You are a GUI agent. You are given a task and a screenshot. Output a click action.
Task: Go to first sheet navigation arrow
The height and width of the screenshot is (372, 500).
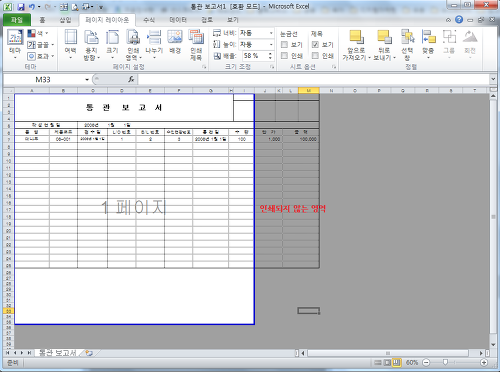pyautogui.click(x=8, y=353)
